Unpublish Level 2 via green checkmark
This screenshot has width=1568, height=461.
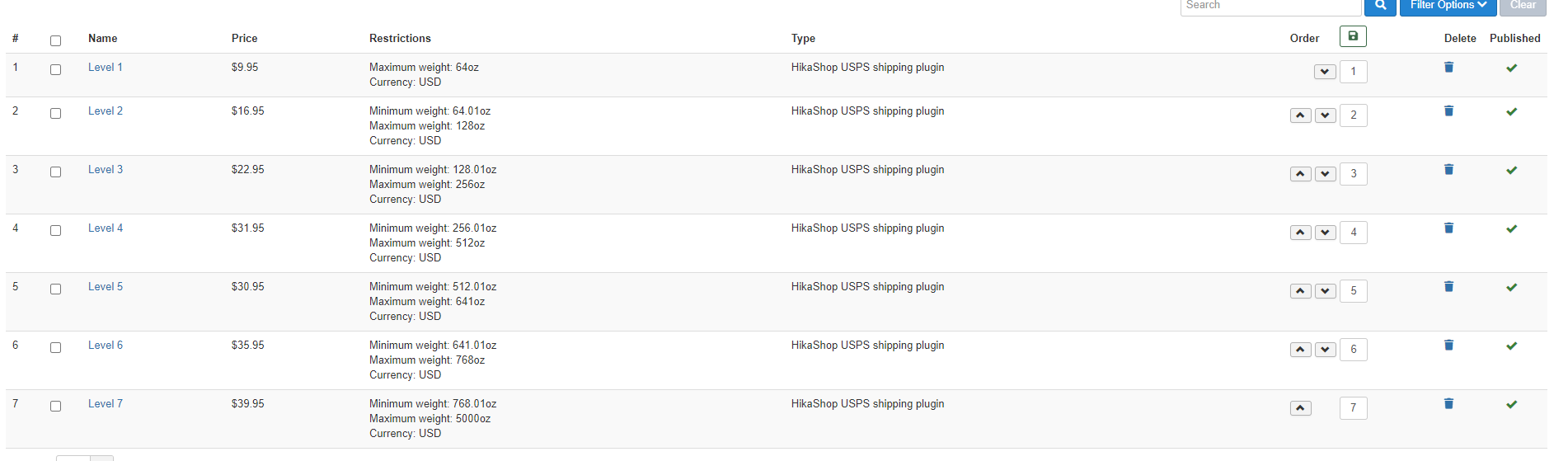[x=1511, y=112]
